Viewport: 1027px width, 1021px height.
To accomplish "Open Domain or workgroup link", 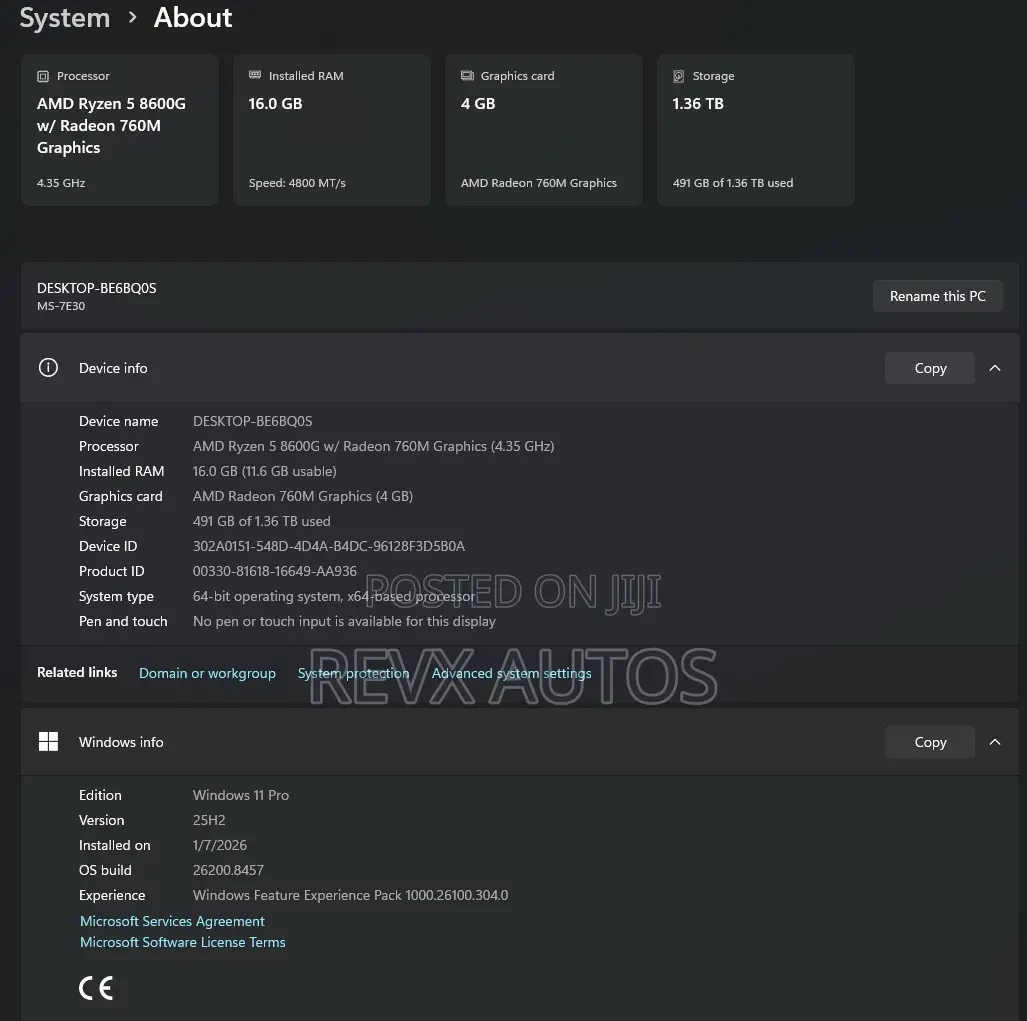I will coord(207,673).
